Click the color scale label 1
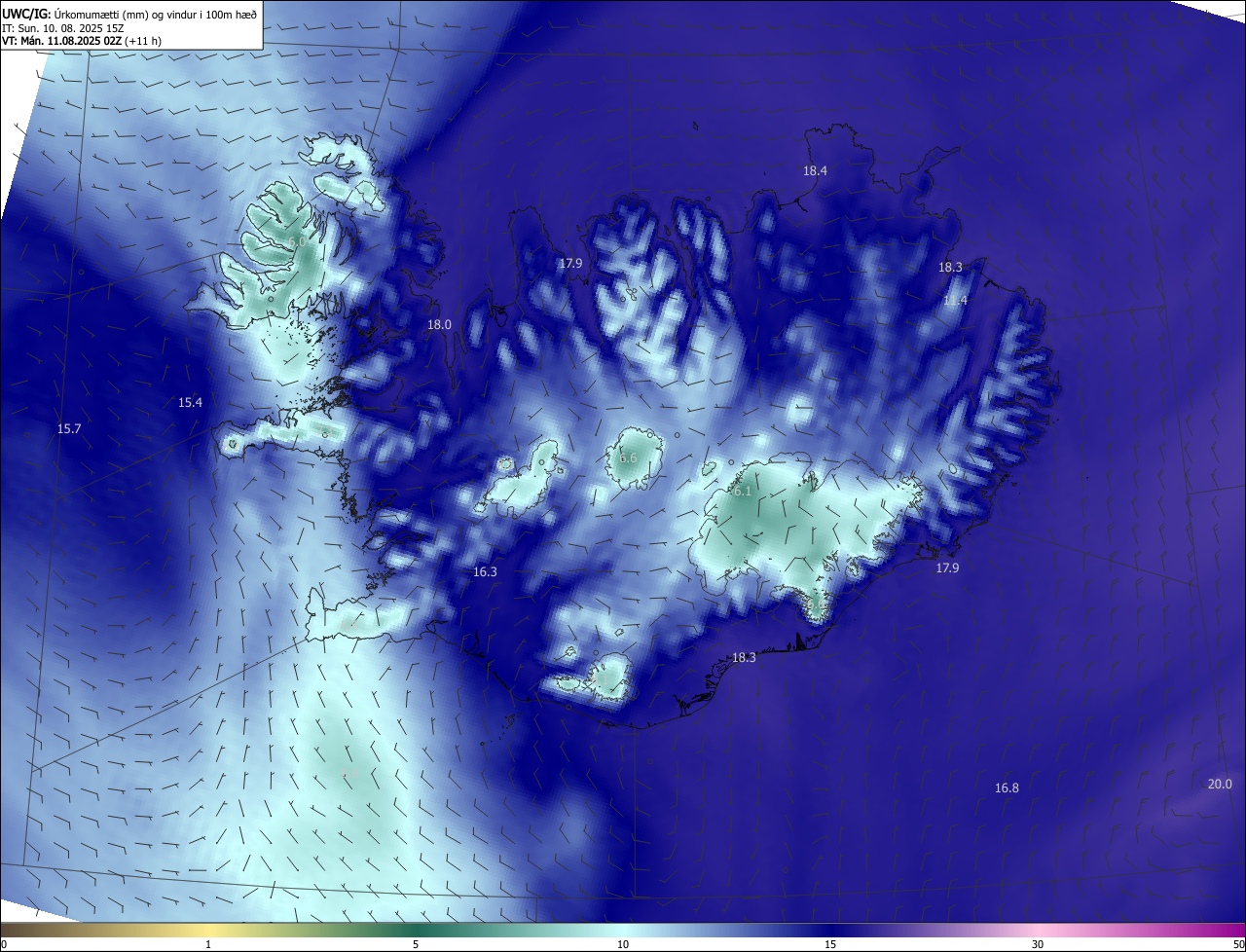The image size is (1246, 952). coord(208,944)
